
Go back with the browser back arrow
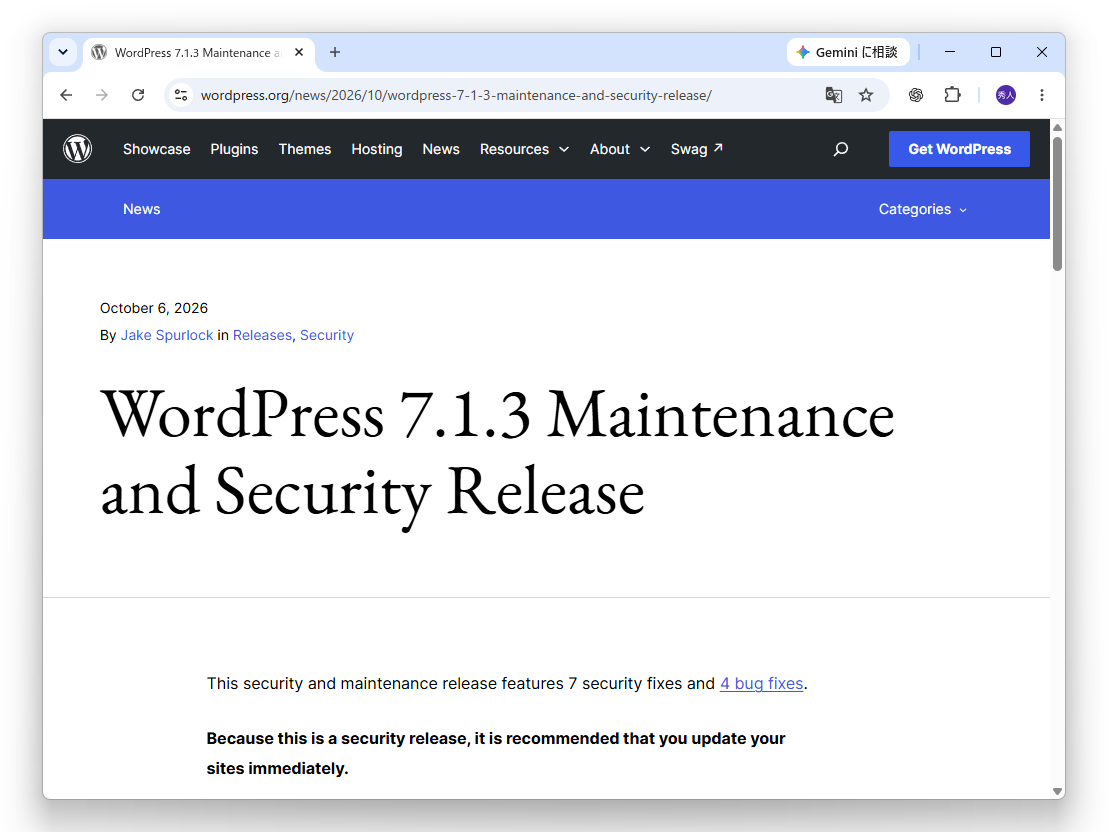point(66,95)
